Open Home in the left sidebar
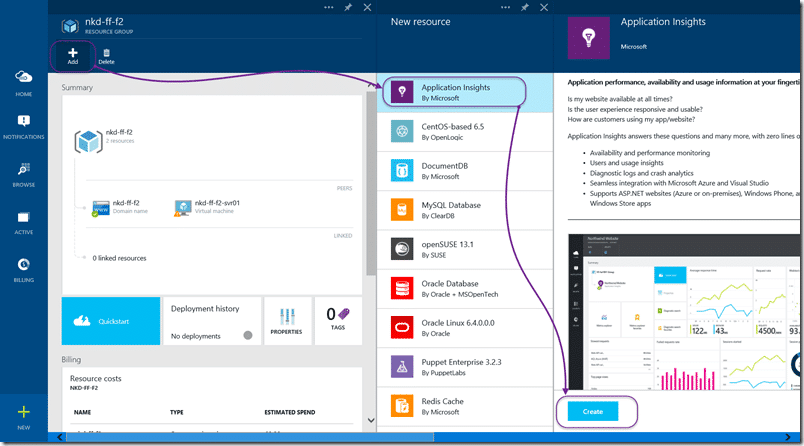 point(24,83)
